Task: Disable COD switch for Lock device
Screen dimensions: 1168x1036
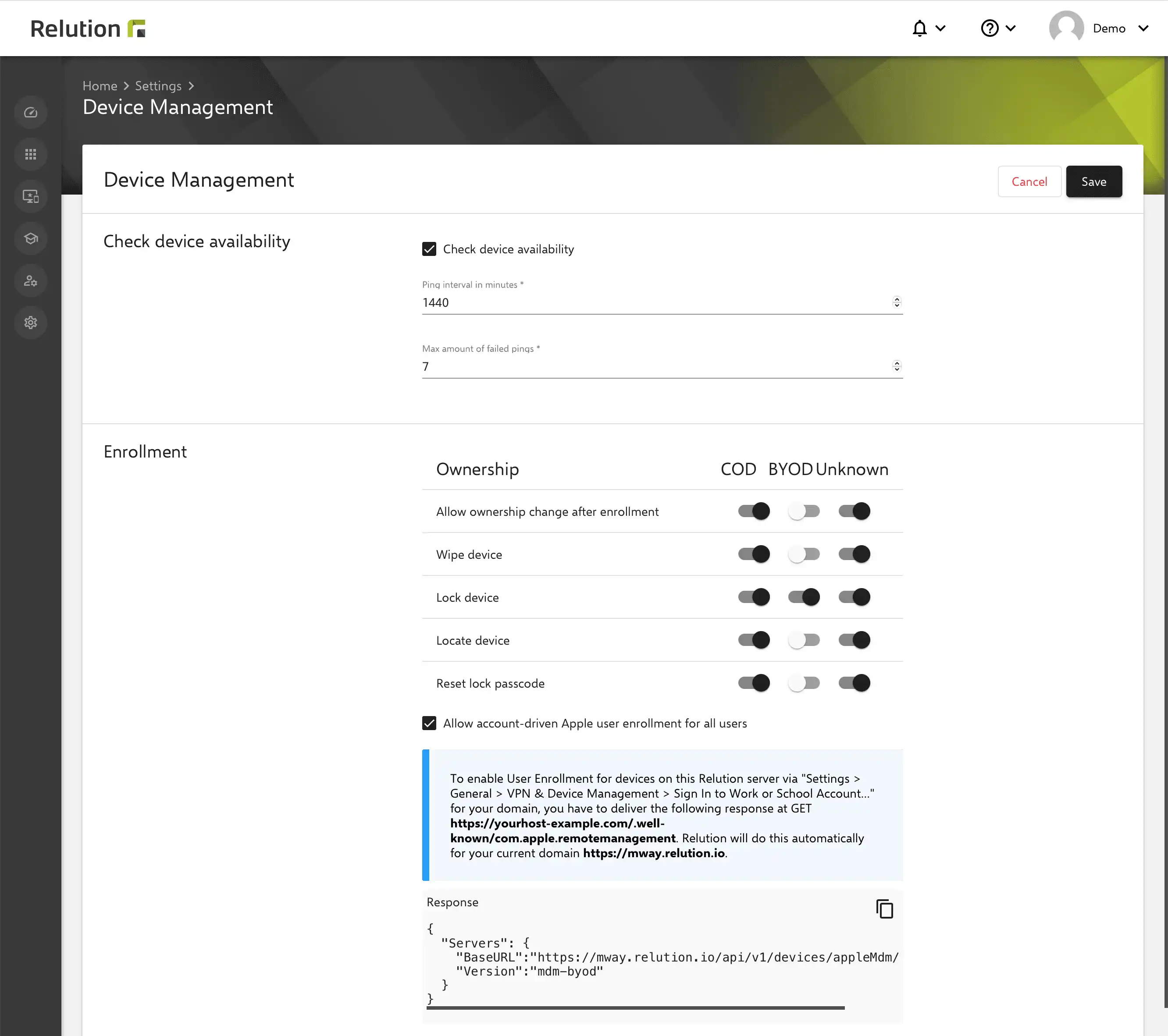Action: (x=754, y=597)
